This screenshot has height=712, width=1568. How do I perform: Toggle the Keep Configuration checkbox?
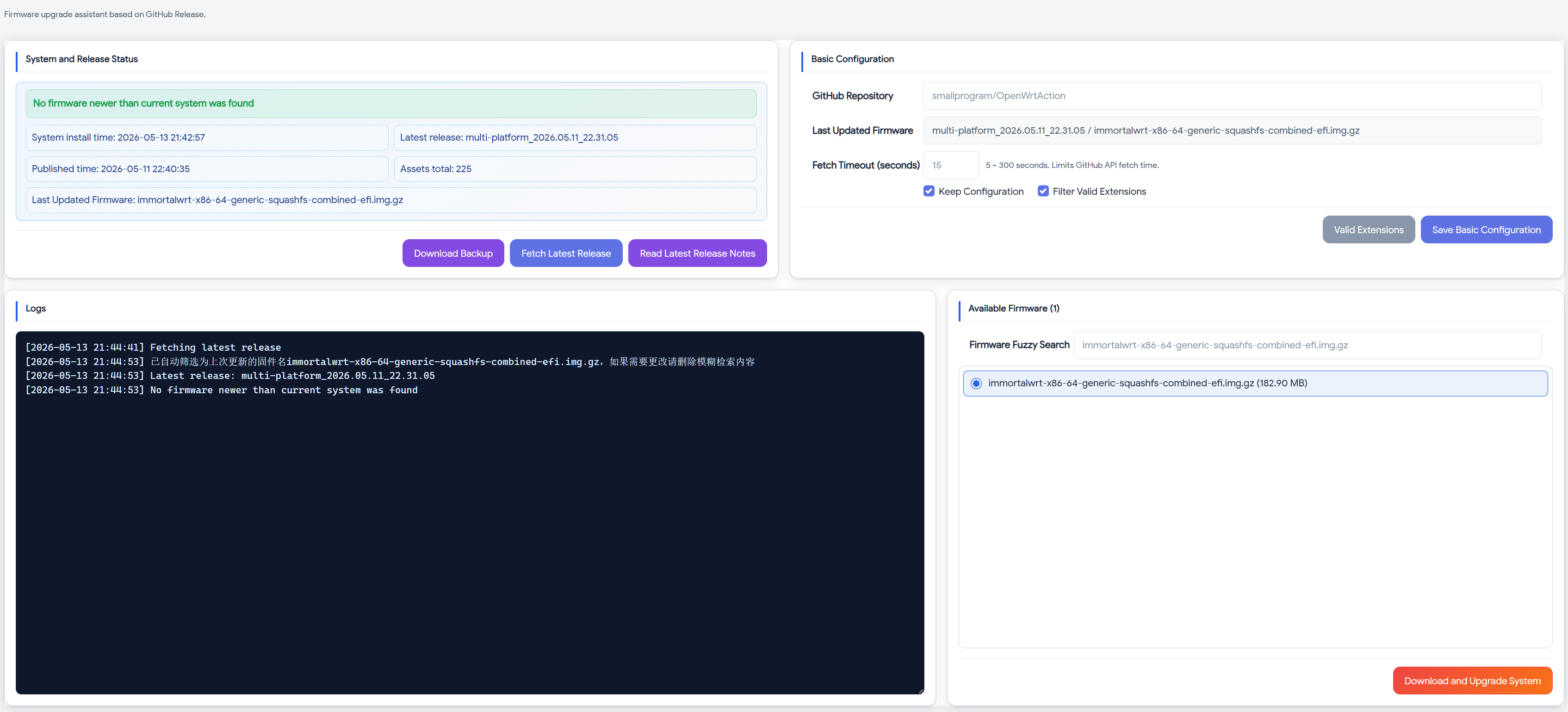(x=929, y=191)
